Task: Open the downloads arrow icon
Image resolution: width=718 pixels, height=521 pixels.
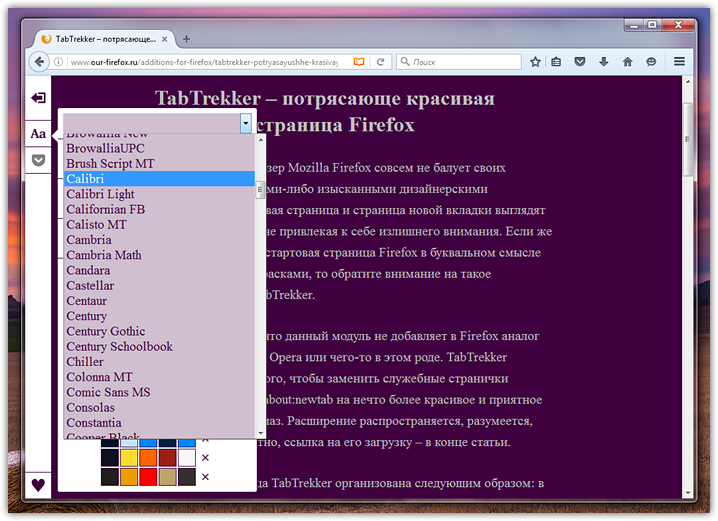Action: [x=604, y=62]
